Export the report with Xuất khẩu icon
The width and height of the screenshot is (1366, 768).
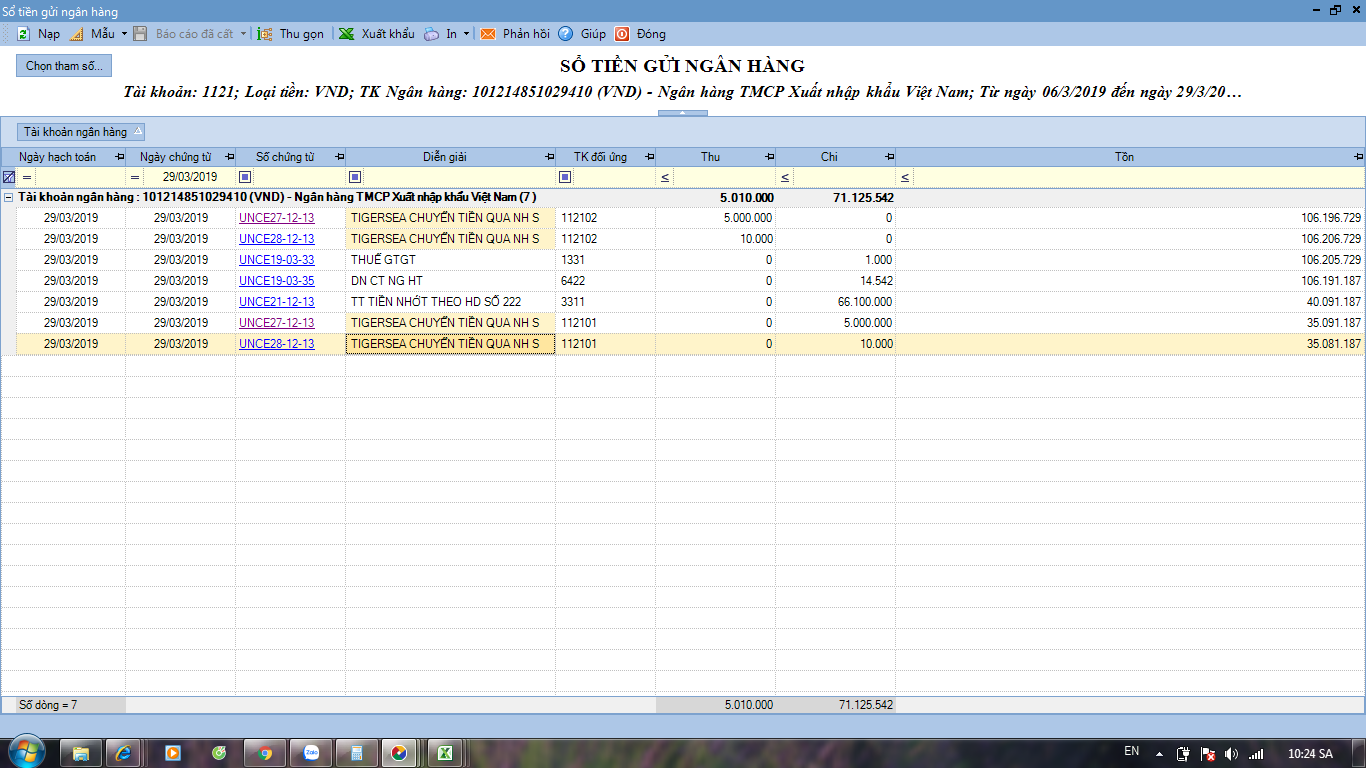(346, 34)
